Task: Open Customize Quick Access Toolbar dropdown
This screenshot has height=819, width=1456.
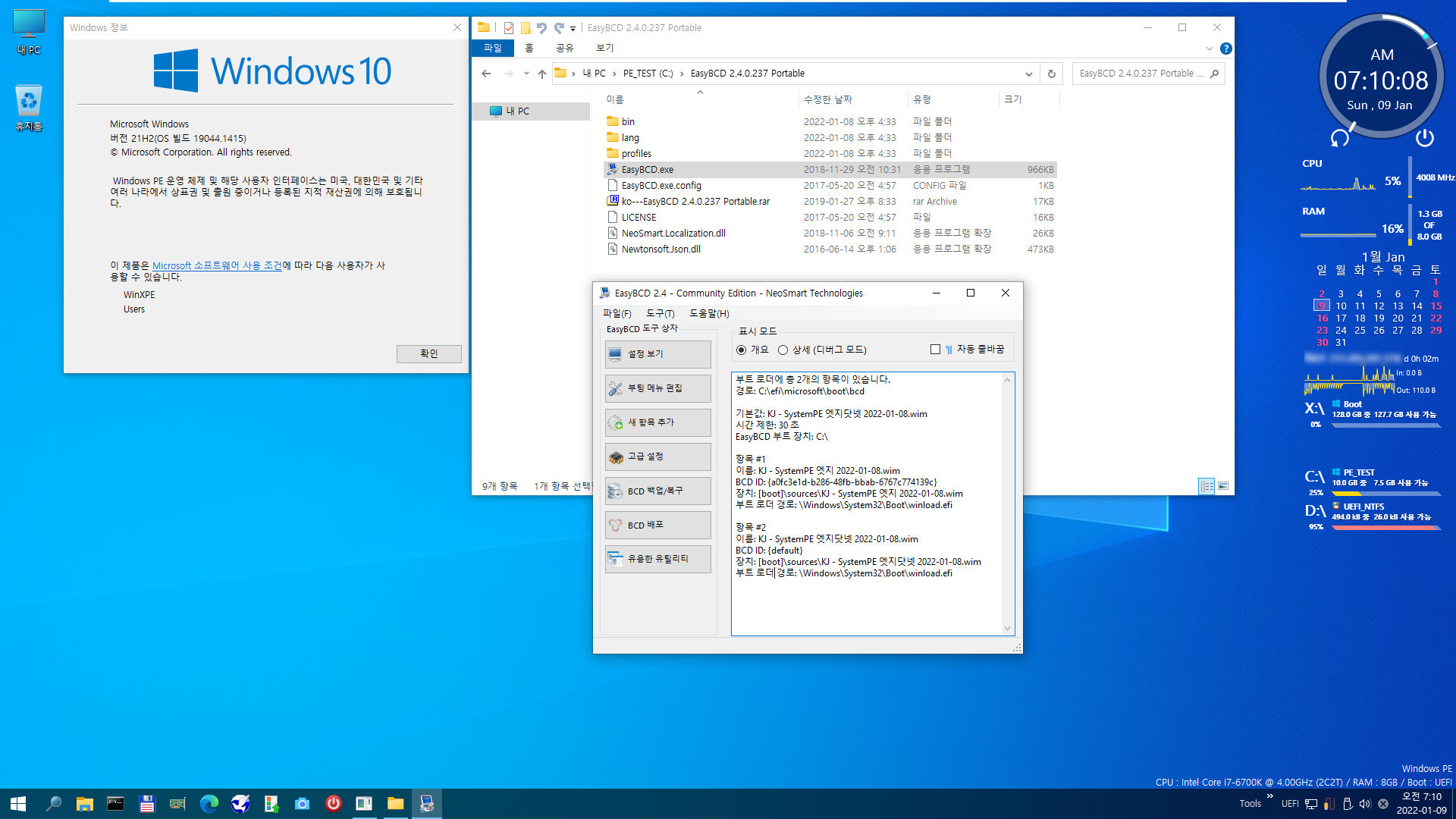Action: (573, 29)
